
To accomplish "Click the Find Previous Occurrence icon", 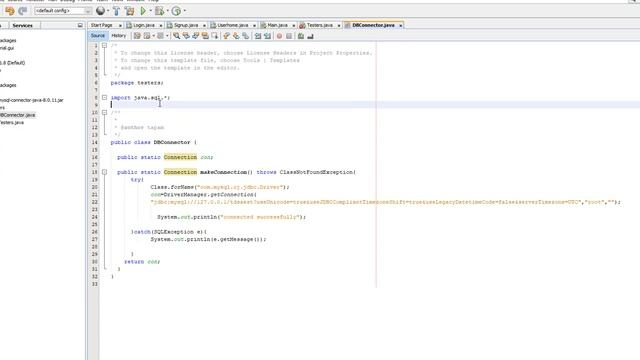I will tap(186, 36).
